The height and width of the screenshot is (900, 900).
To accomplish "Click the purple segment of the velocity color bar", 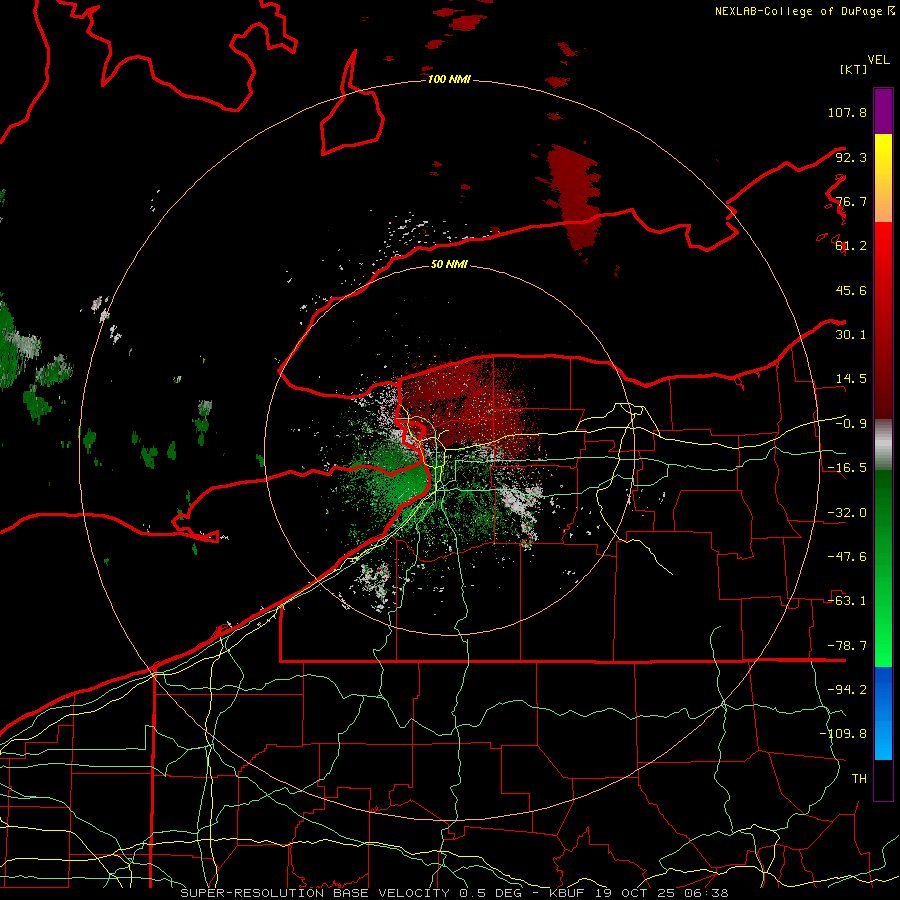I will (883, 111).
